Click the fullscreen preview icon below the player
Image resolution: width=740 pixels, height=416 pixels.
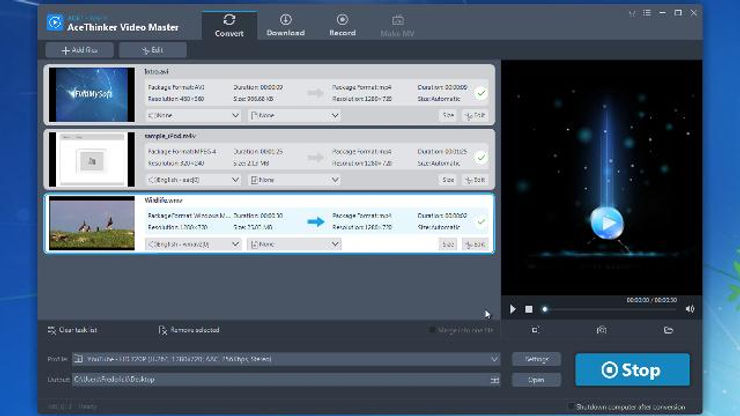(x=534, y=330)
